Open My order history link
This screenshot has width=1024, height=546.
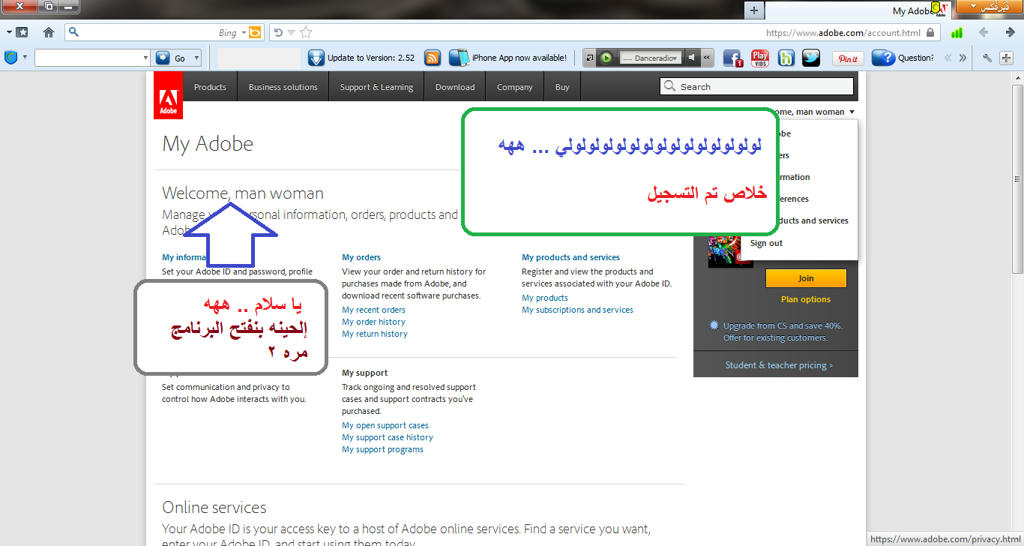click(x=374, y=322)
